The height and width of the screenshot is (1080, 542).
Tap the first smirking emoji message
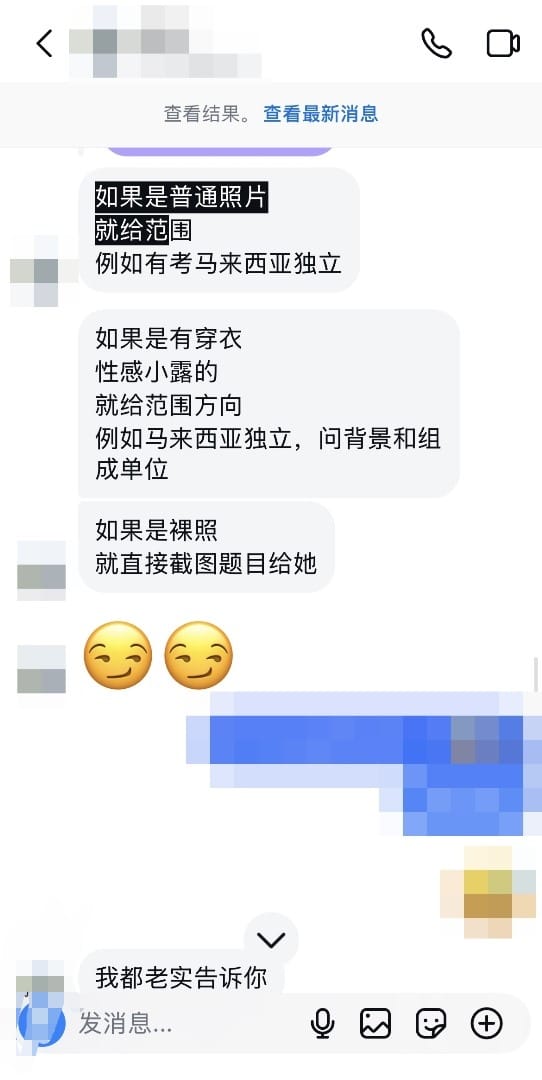[117, 655]
